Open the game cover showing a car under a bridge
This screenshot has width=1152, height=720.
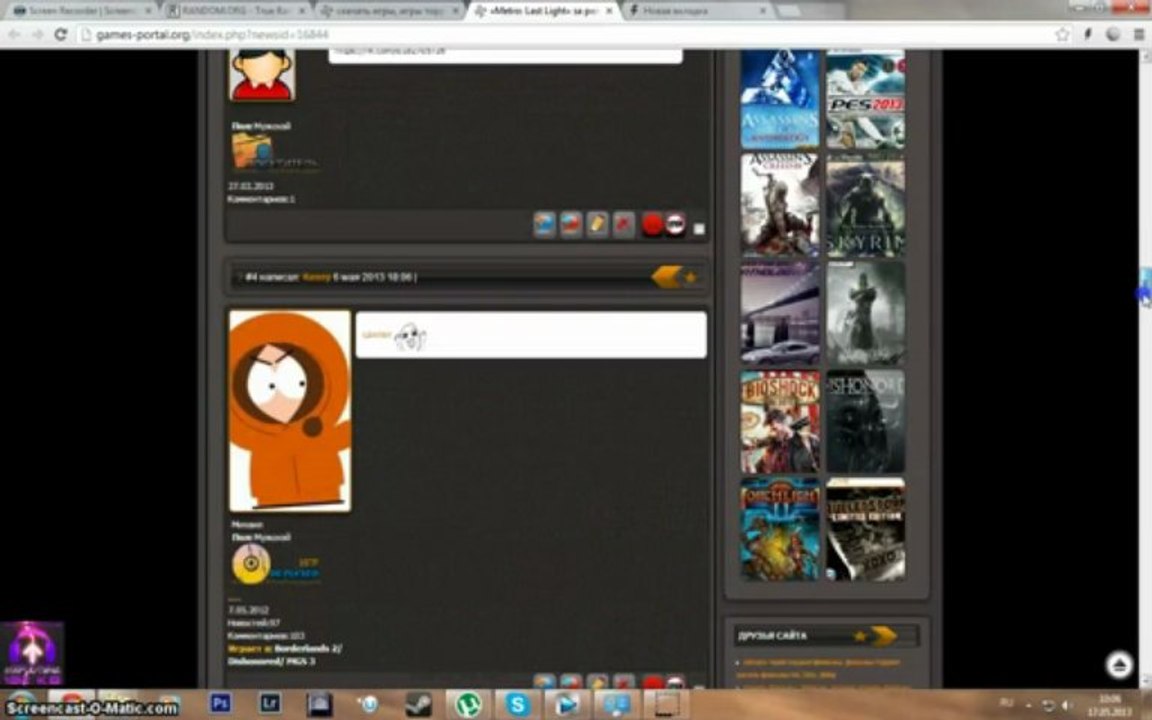780,314
